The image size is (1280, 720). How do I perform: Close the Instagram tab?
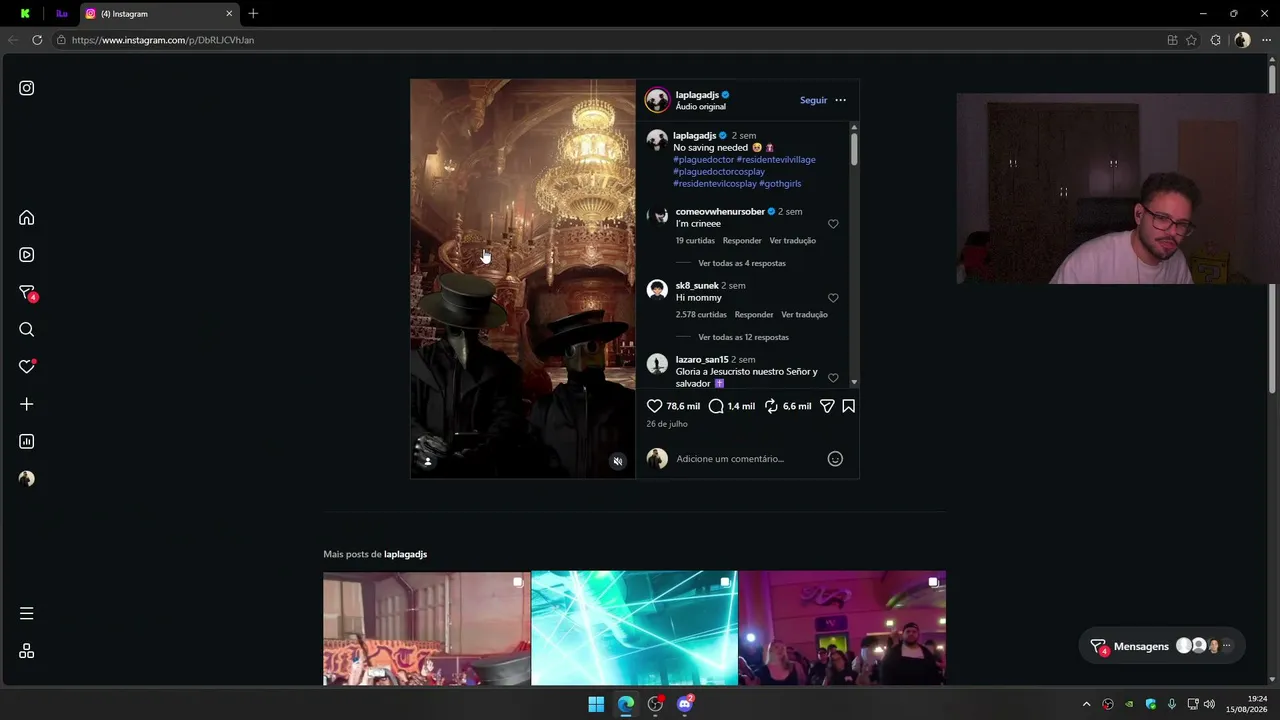pos(229,14)
